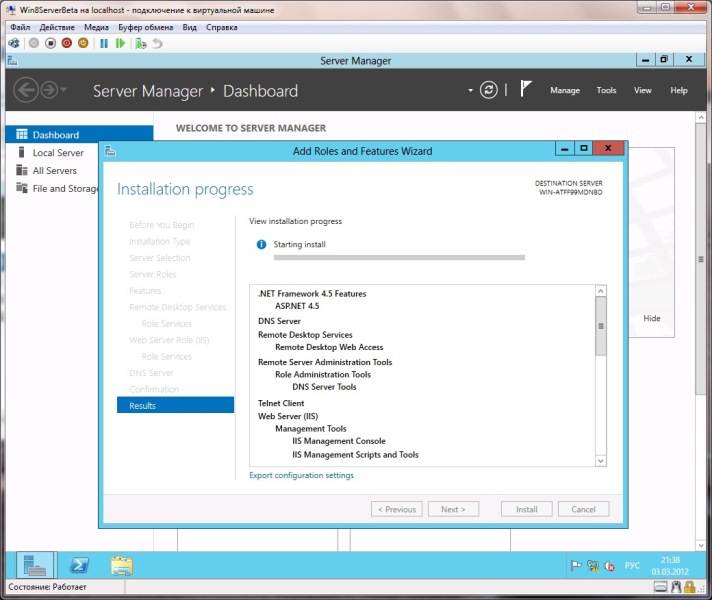Open the Tools menu in Server Manager
The width and height of the screenshot is (712, 600).
606,90
